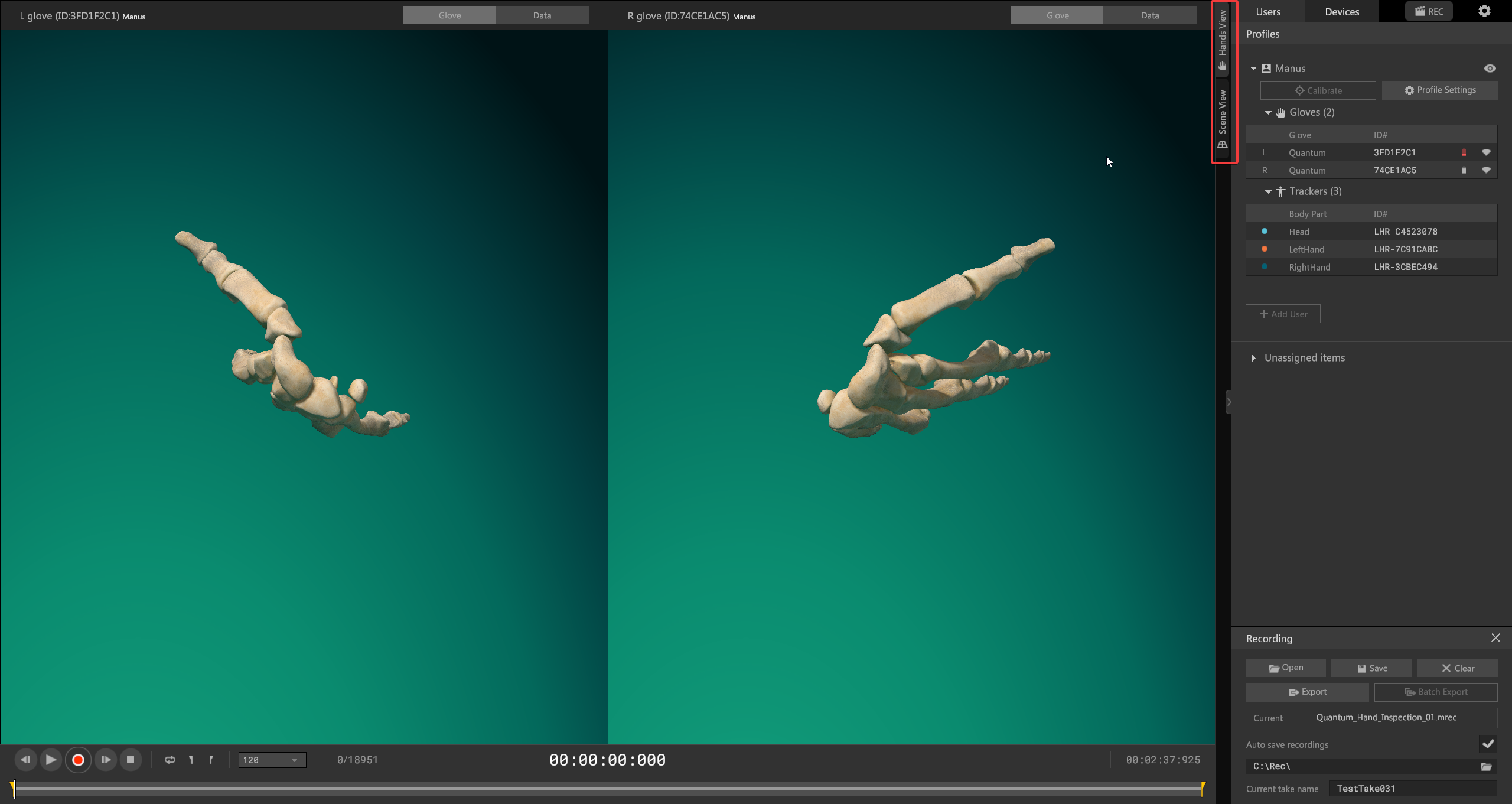Viewport: 1512px width, 804px height.
Task: Open the Devices tab
Action: pos(1341,12)
